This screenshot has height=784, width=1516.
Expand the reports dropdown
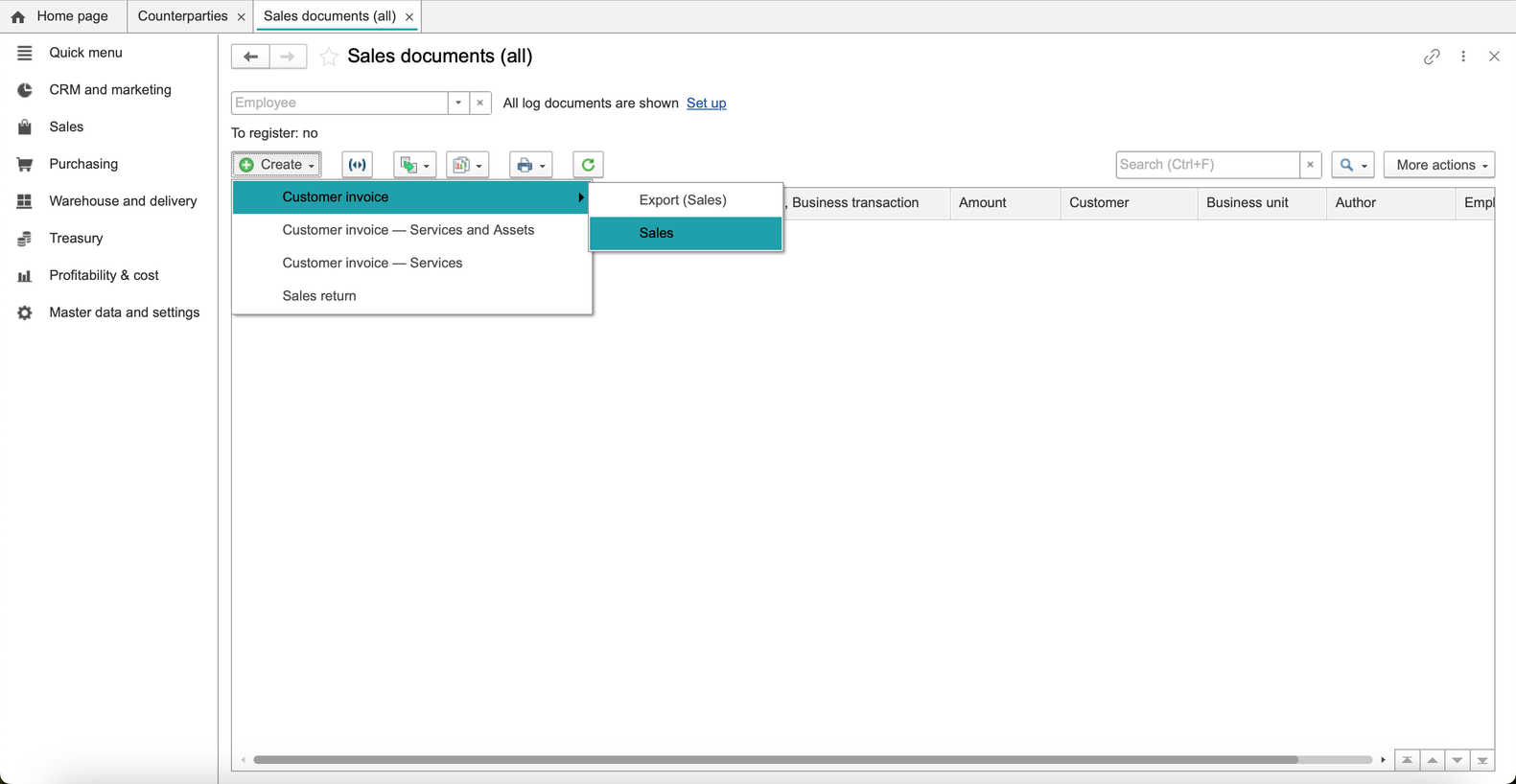tap(468, 165)
